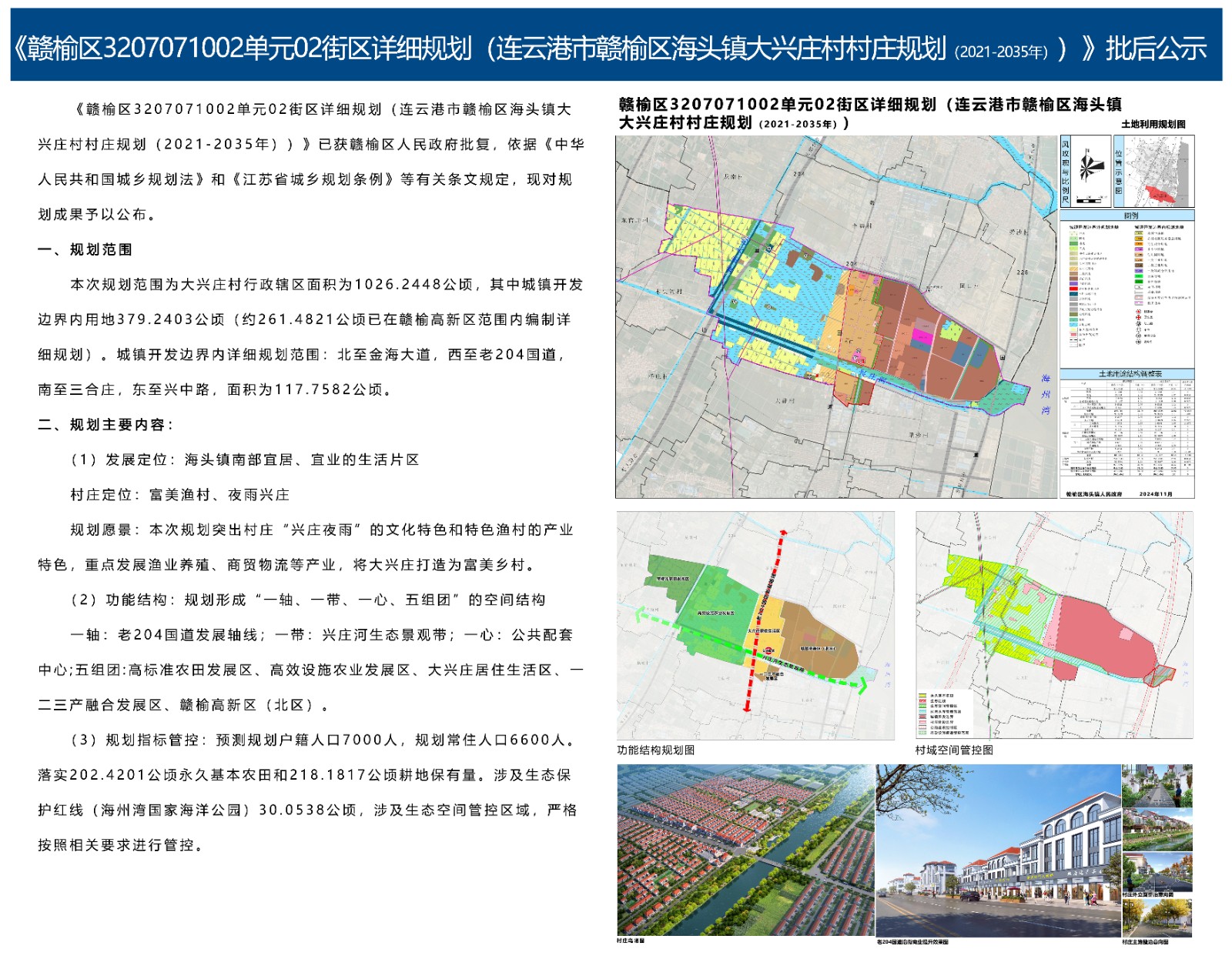This screenshot has width=1232, height=979.
Task: Open the 功能结构规划图 map image
Action: 755,625
